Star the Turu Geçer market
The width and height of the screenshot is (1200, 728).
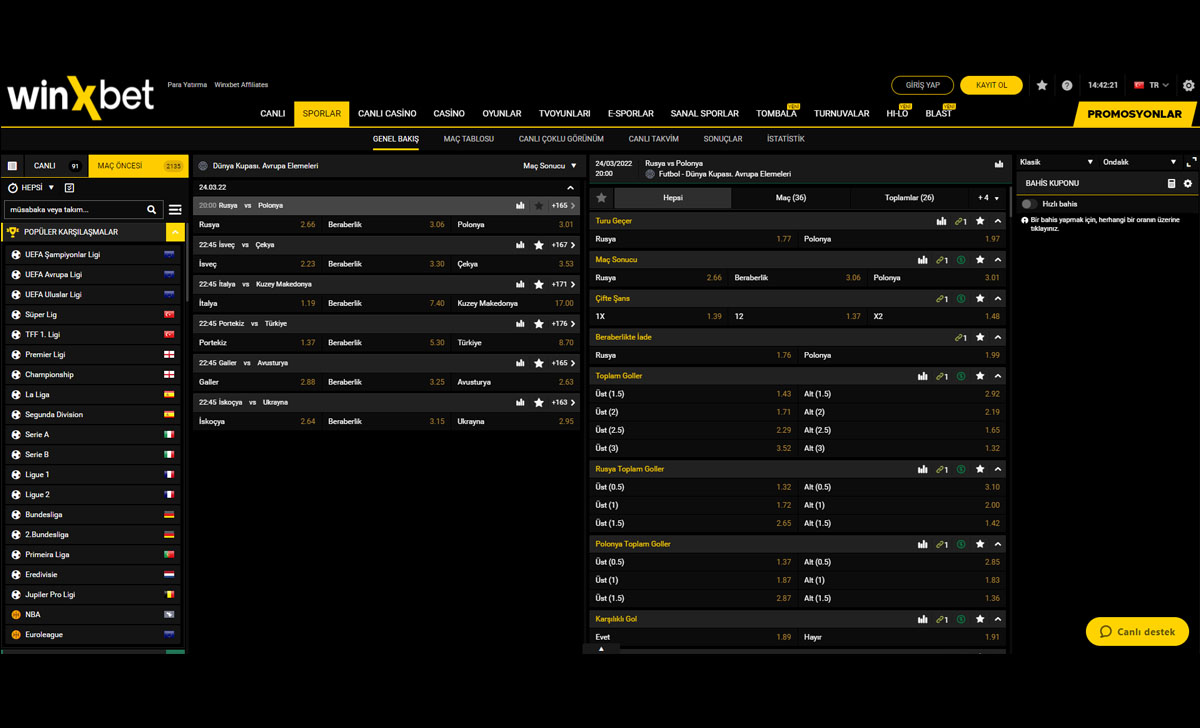[980, 221]
